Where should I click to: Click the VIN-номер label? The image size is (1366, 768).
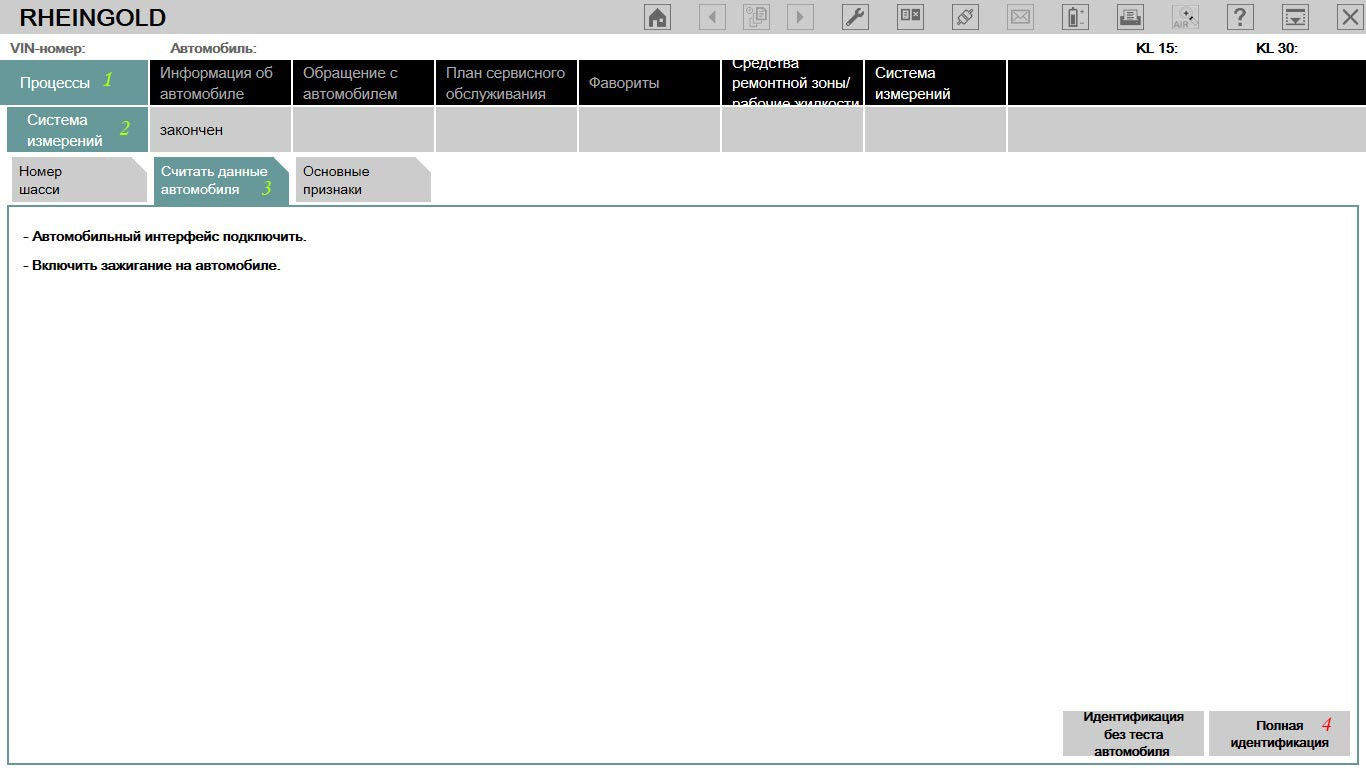pos(48,48)
